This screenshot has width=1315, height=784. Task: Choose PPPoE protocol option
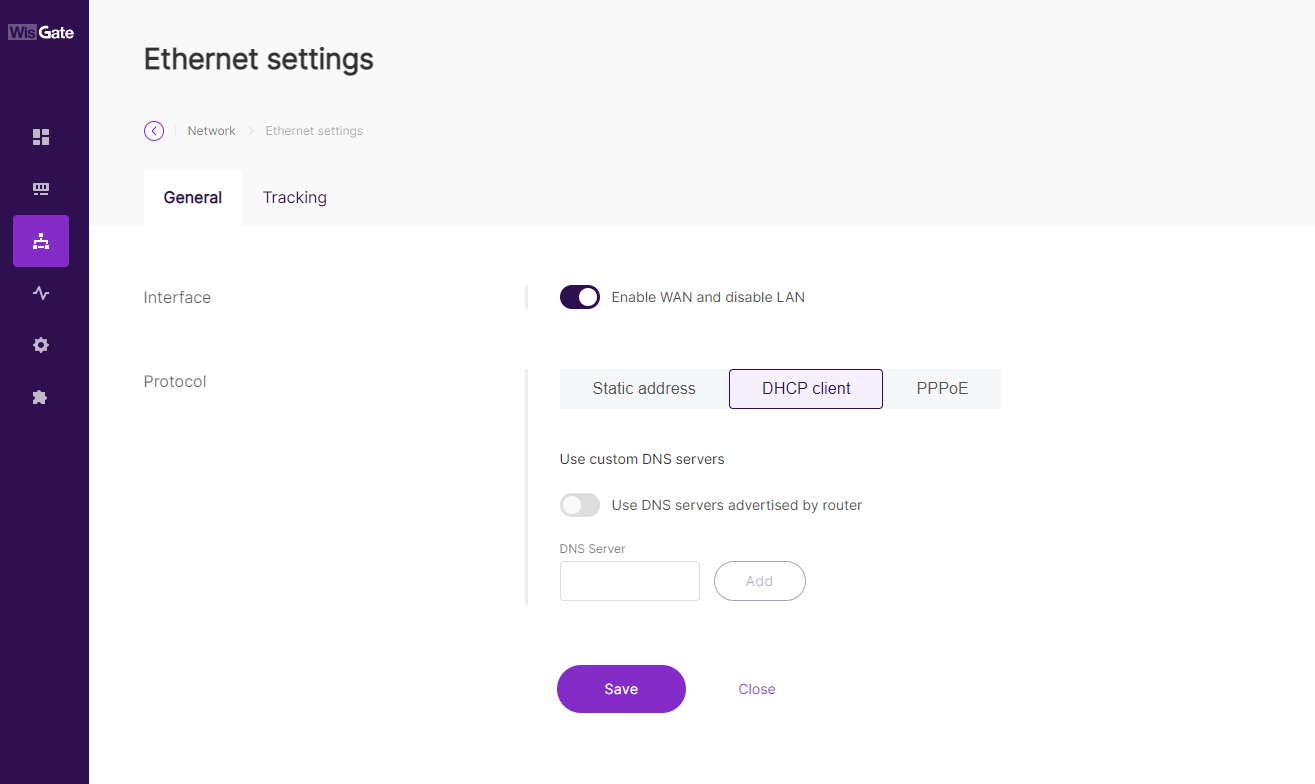click(942, 389)
